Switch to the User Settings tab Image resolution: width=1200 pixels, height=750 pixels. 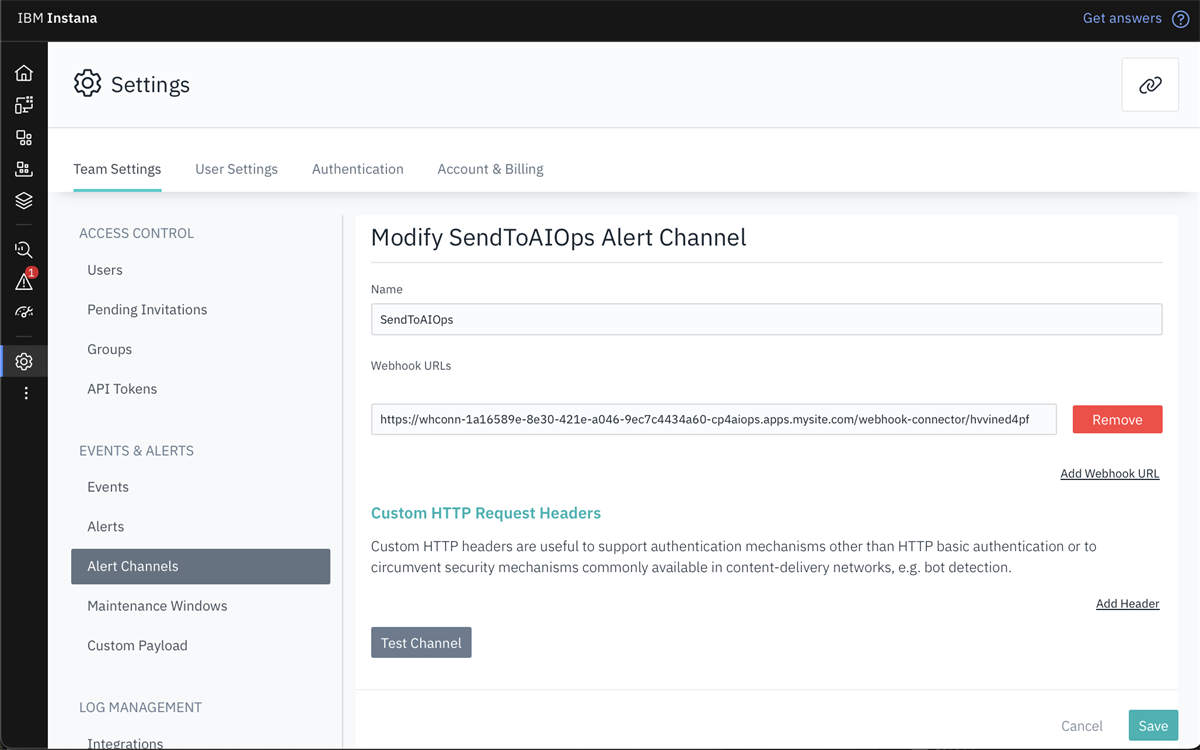click(236, 169)
